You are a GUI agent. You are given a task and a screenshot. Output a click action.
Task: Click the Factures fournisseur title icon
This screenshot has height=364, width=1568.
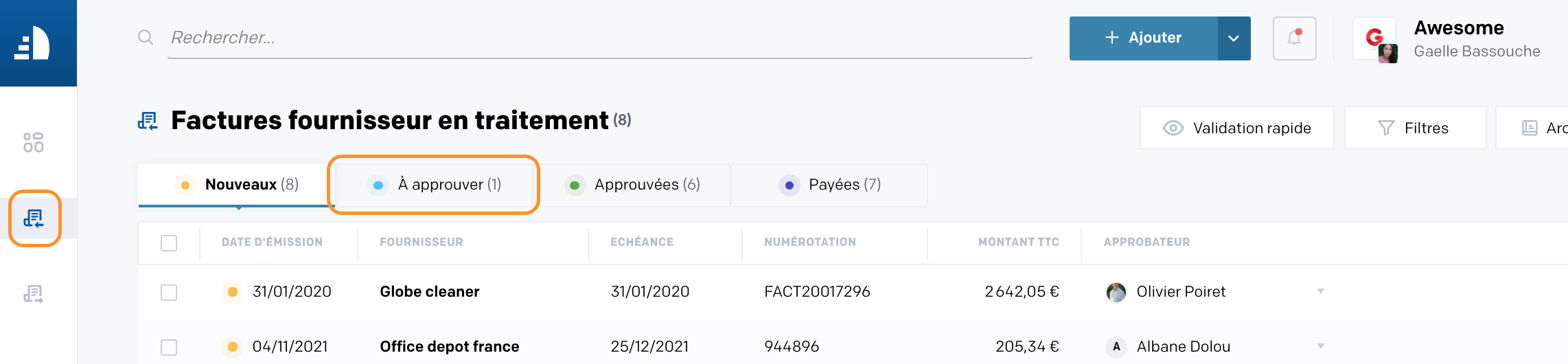[x=148, y=121]
